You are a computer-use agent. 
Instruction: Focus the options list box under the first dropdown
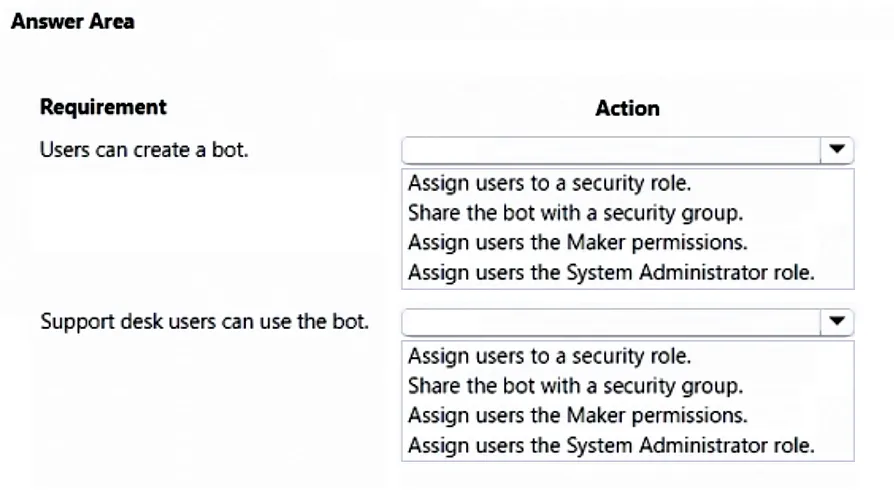coord(628,228)
